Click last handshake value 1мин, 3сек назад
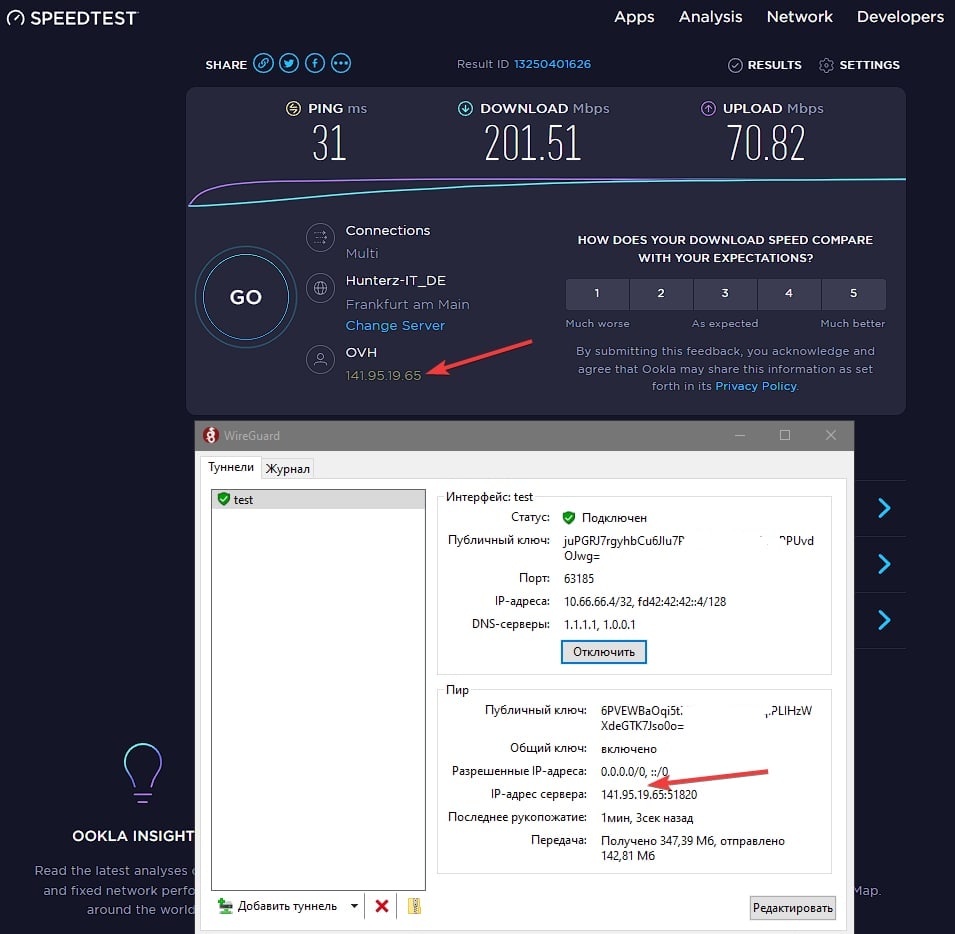 (x=647, y=818)
